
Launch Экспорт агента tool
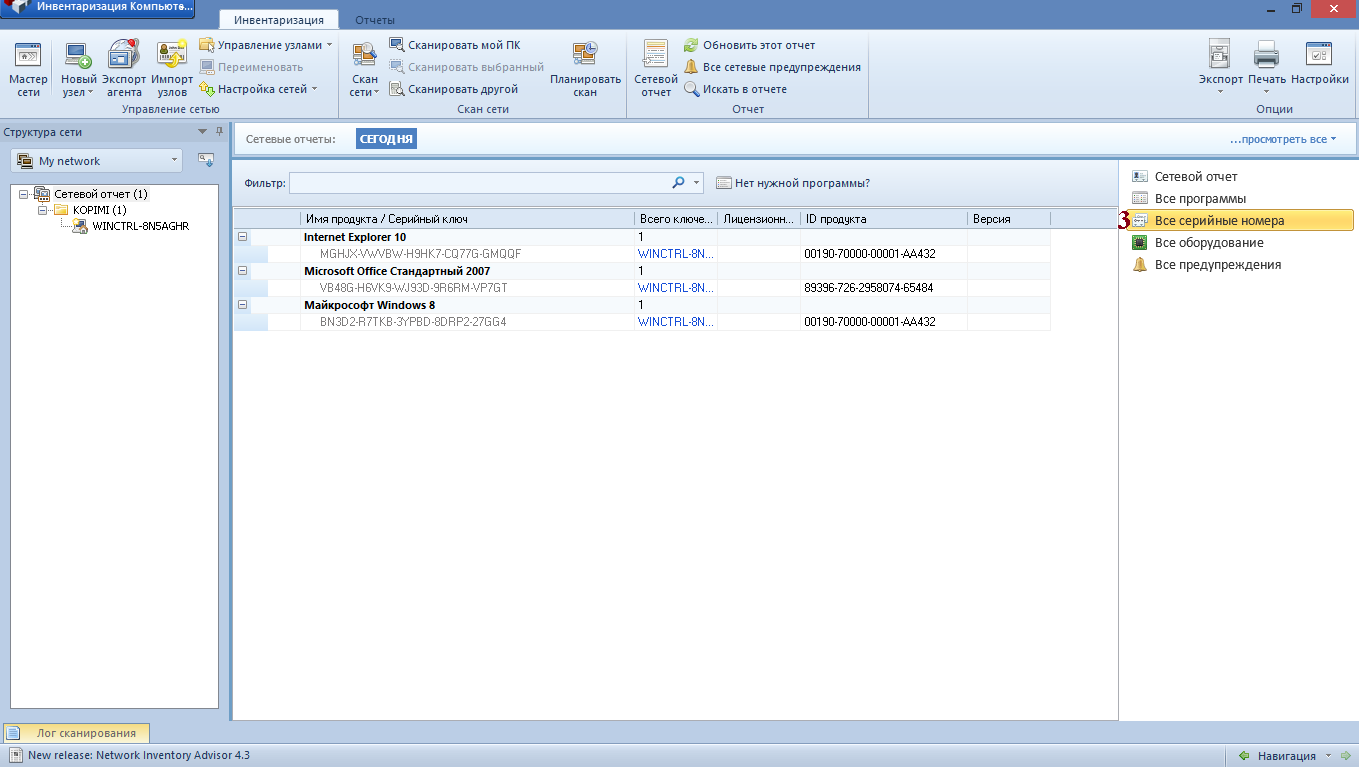point(124,69)
